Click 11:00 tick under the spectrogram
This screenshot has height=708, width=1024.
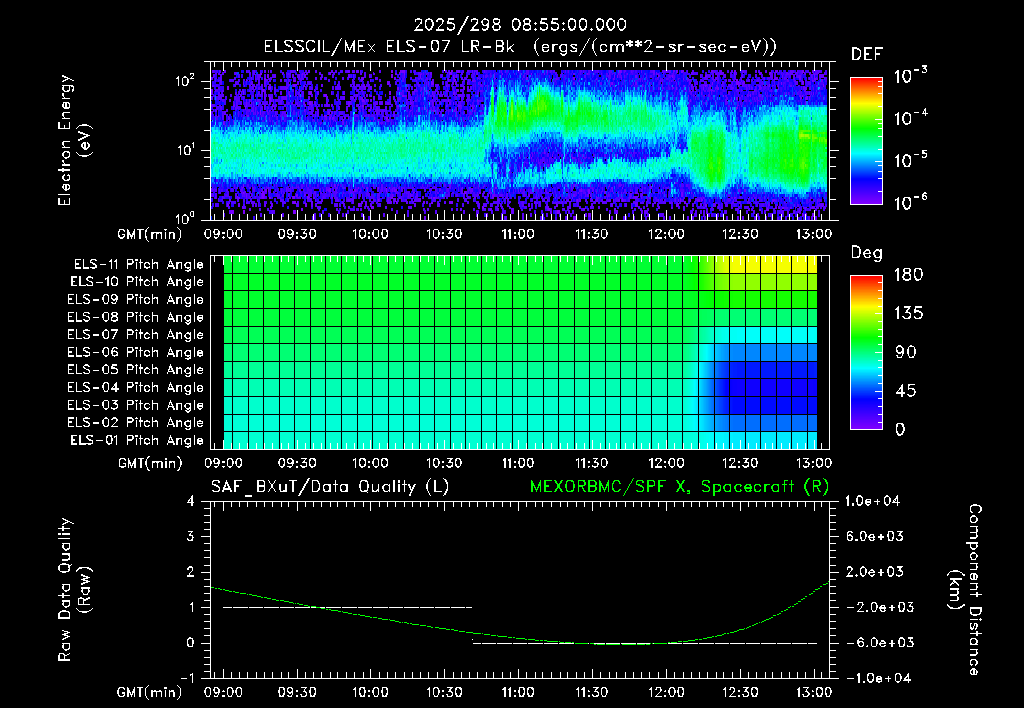518,234
